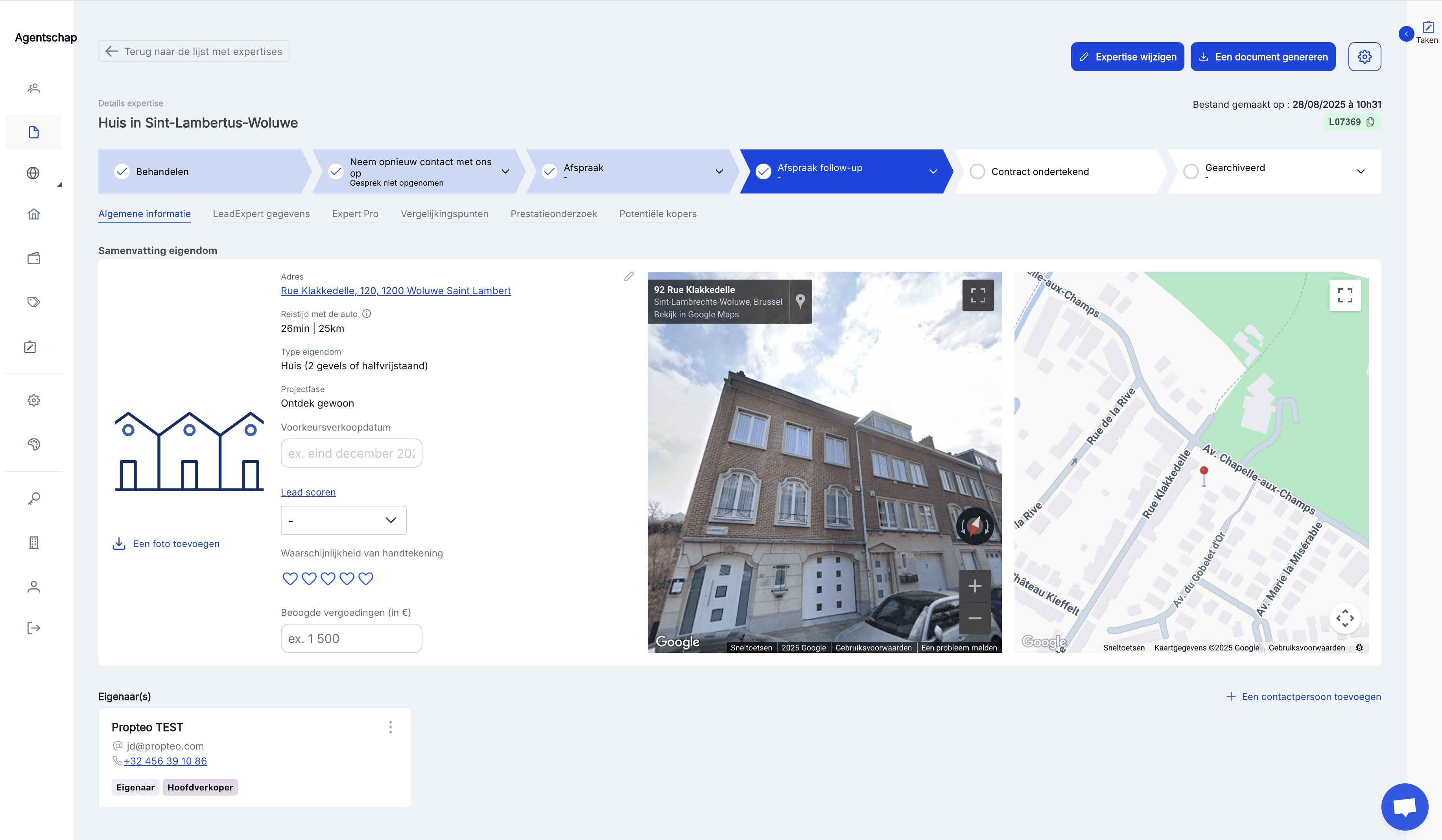Screen dimensions: 1442x840
Task: Zoom out on Street View
Action: click(975, 618)
